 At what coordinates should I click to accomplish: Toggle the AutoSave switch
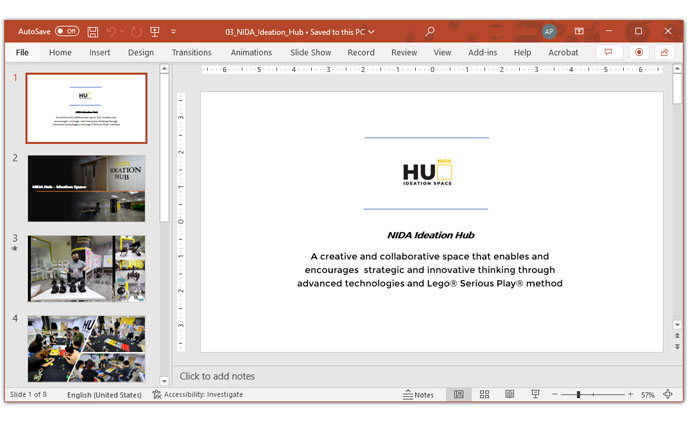click(67, 32)
